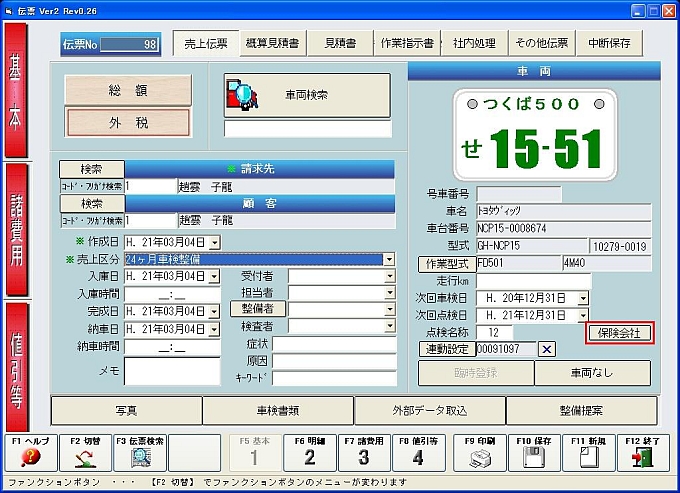This screenshot has height=493, width=680.
Task: Go to F6 明細 details page
Action: pyautogui.click(x=309, y=455)
